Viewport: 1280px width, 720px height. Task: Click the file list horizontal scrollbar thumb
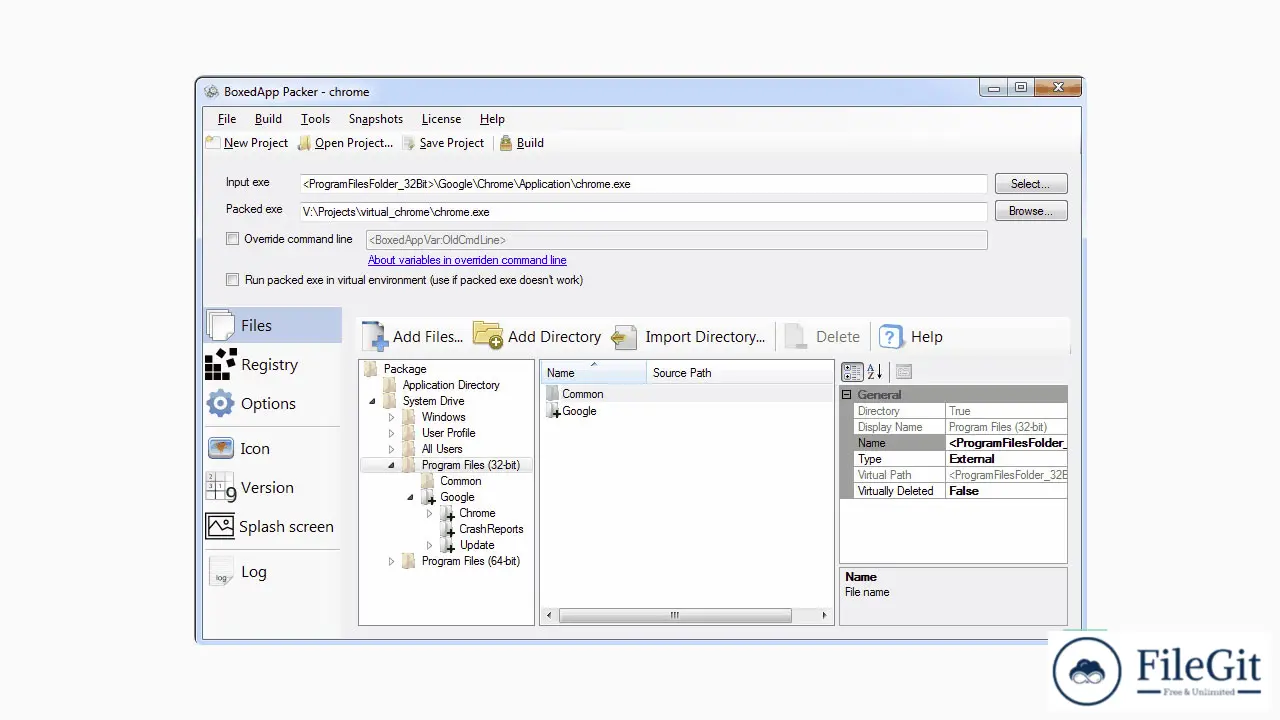pos(675,616)
